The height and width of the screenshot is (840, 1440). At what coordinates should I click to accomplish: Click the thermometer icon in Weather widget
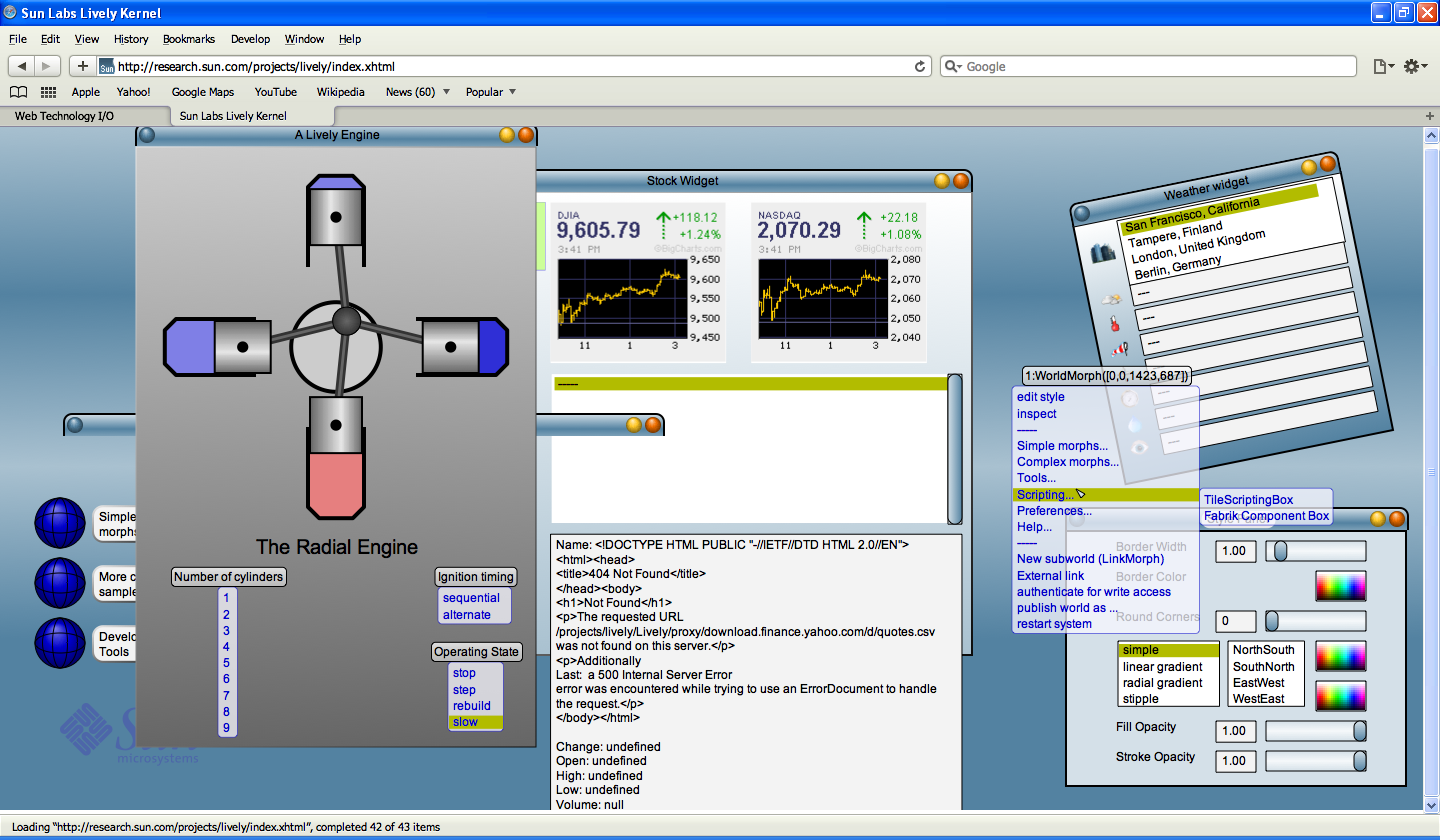point(1114,324)
